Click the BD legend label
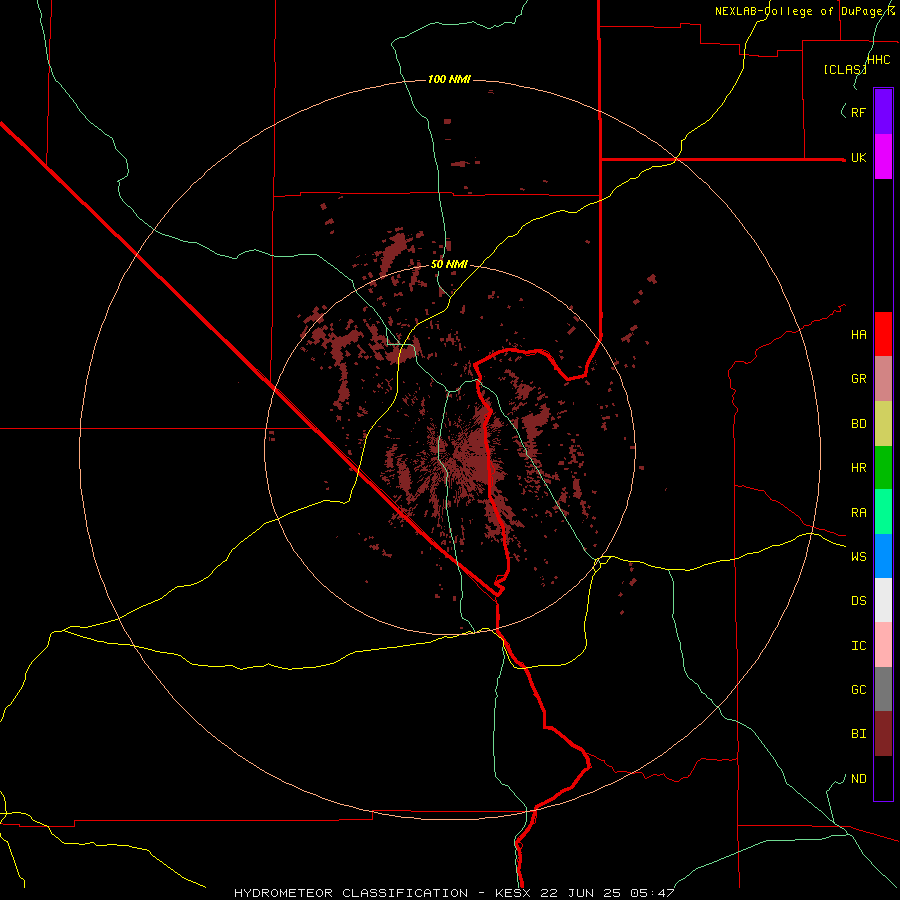The height and width of the screenshot is (900, 900). point(858,424)
